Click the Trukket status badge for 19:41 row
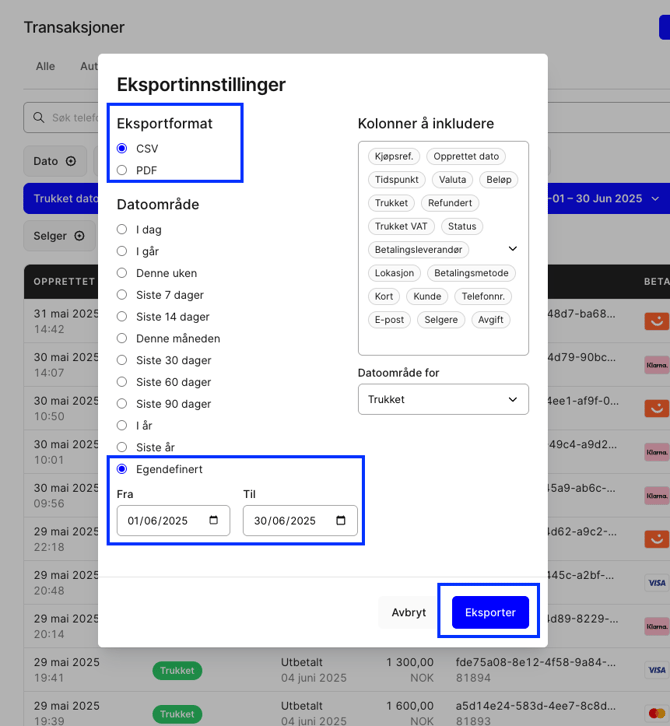Image resolution: width=670 pixels, height=726 pixels. 177,670
